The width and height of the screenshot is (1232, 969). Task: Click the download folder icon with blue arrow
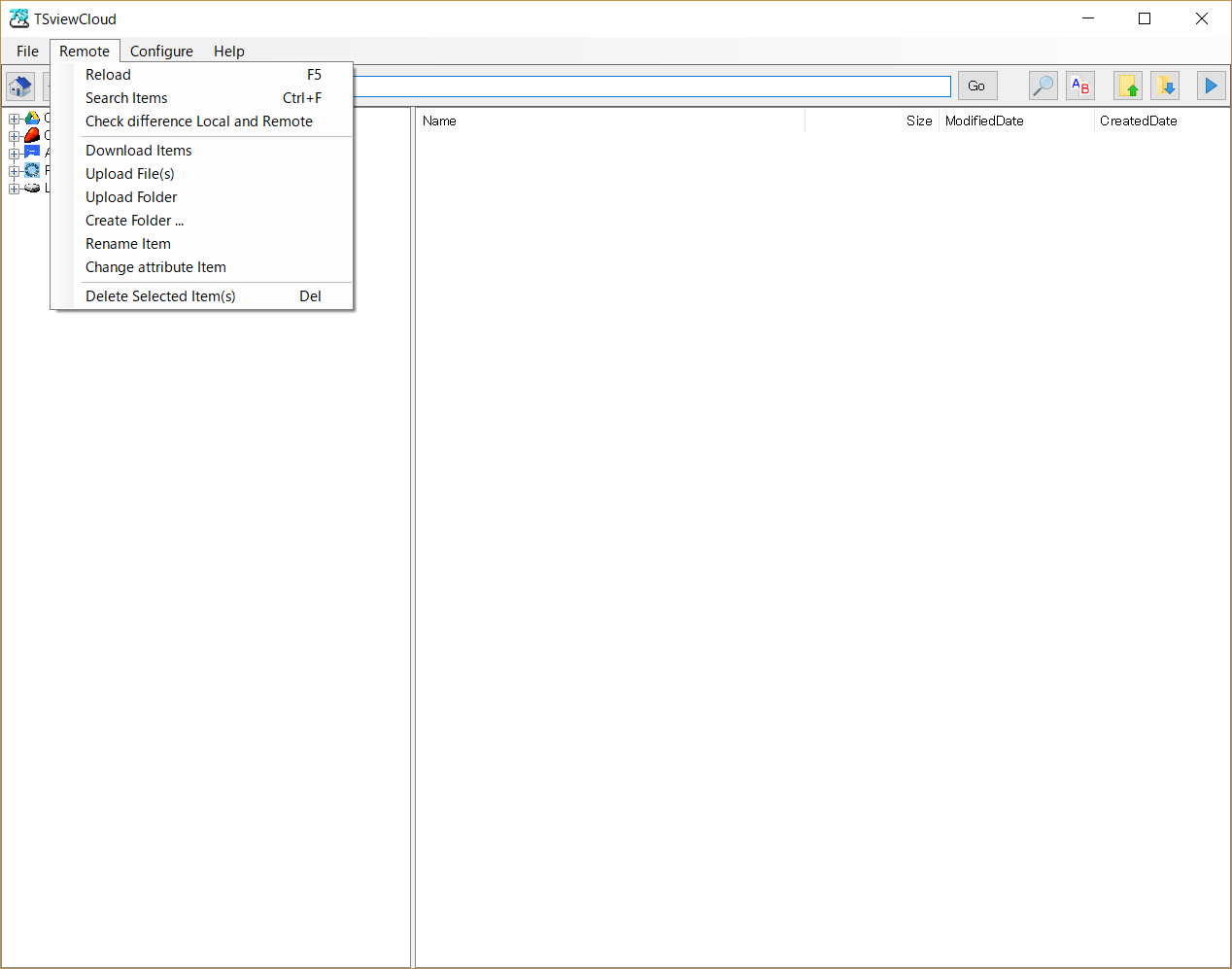click(x=1165, y=87)
